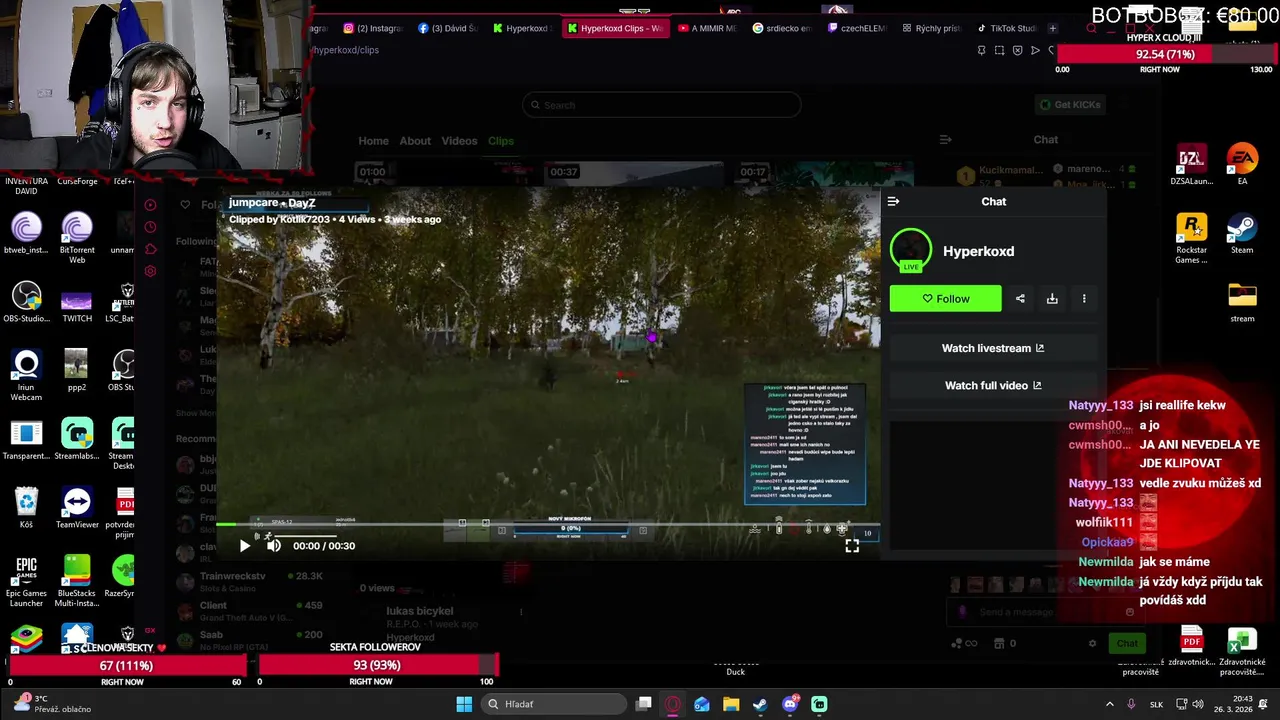Open DZSALauncher desktop shortcut
This screenshot has height=720, width=1280.
[x=1191, y=164]
